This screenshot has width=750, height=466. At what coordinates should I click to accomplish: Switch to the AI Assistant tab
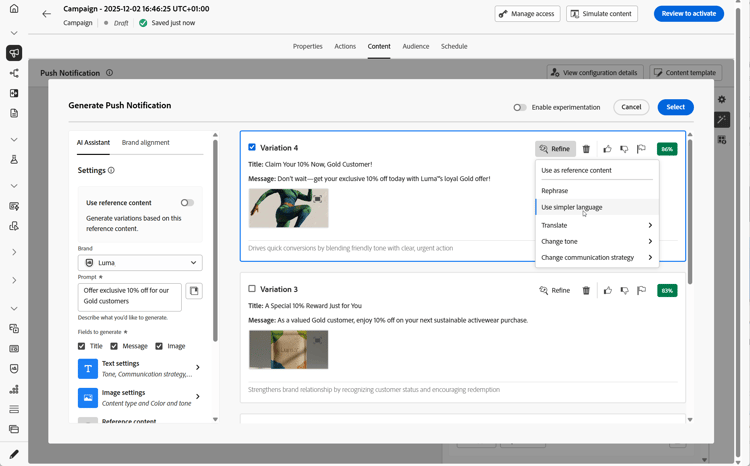93,143
